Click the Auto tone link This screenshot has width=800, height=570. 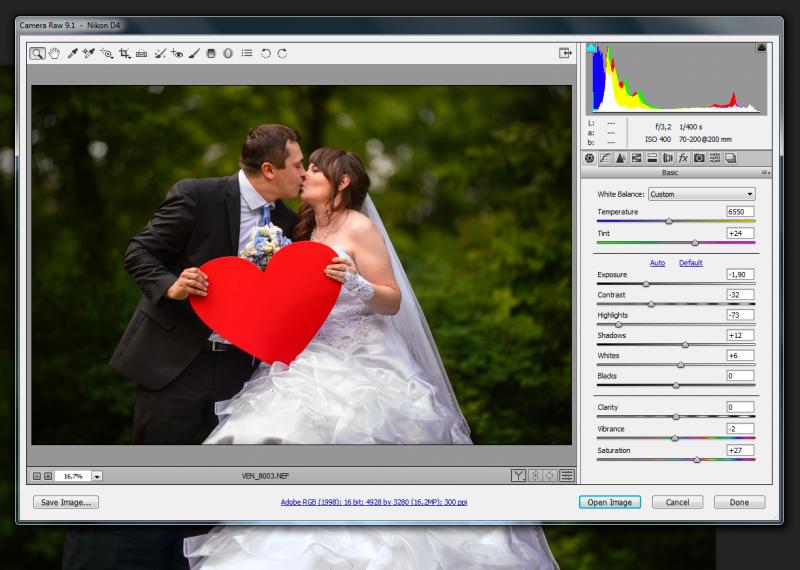click(x=657, y=263)
